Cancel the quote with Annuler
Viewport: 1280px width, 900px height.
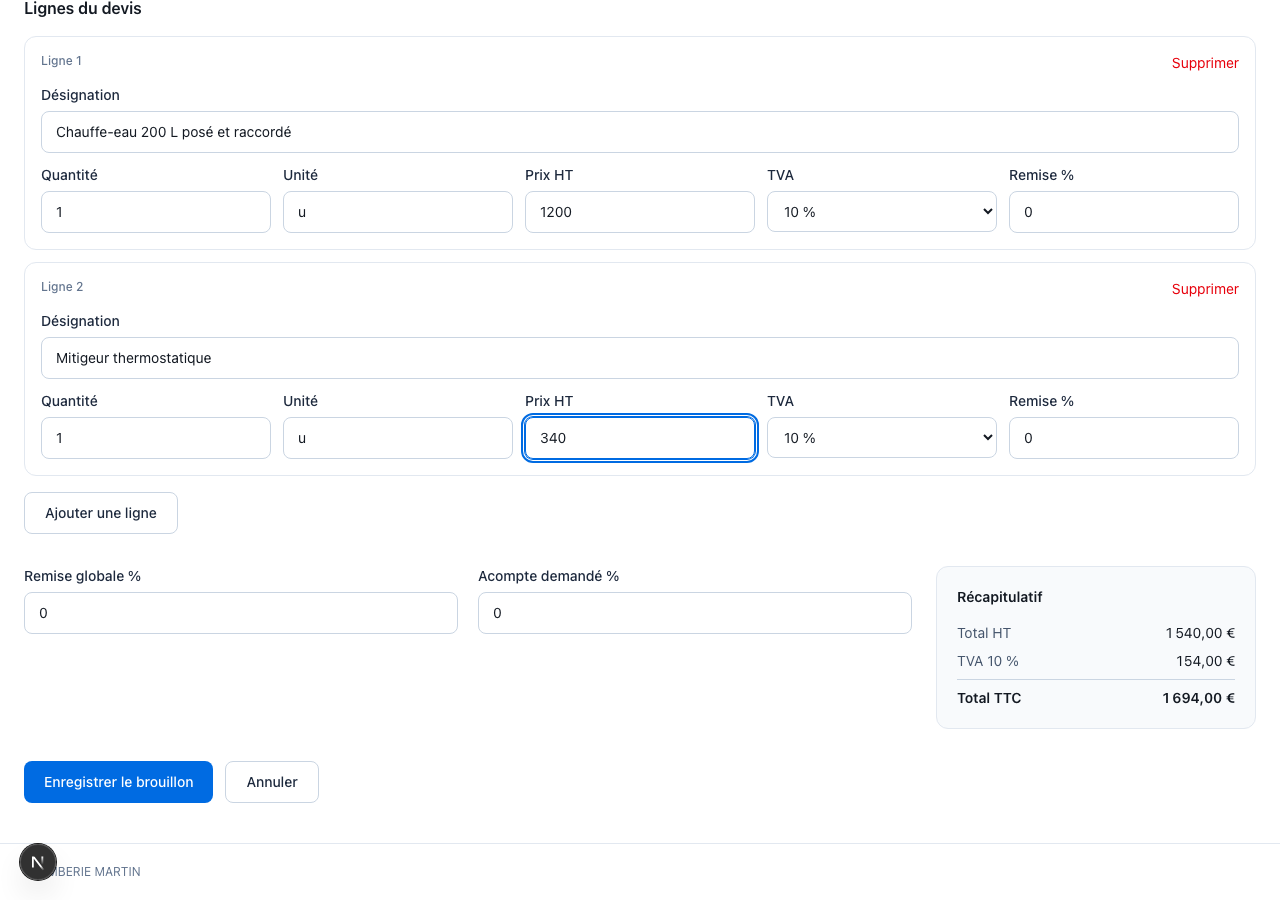(x=272, y=782)
